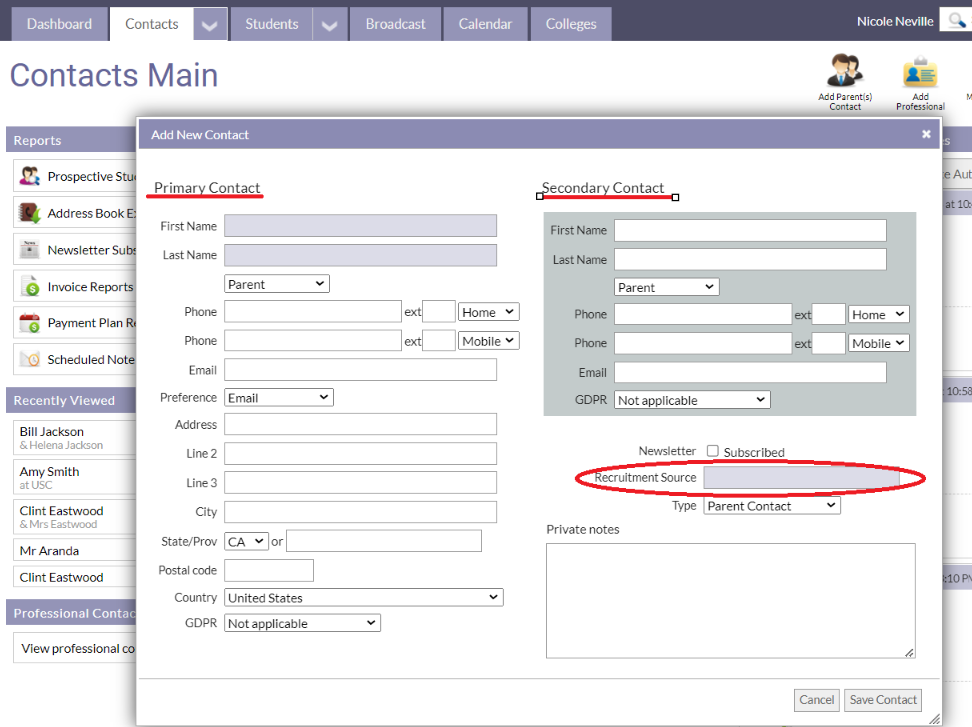Open the Invoice Reports link
Screen dimensions: 972x727
coord(91,287)
